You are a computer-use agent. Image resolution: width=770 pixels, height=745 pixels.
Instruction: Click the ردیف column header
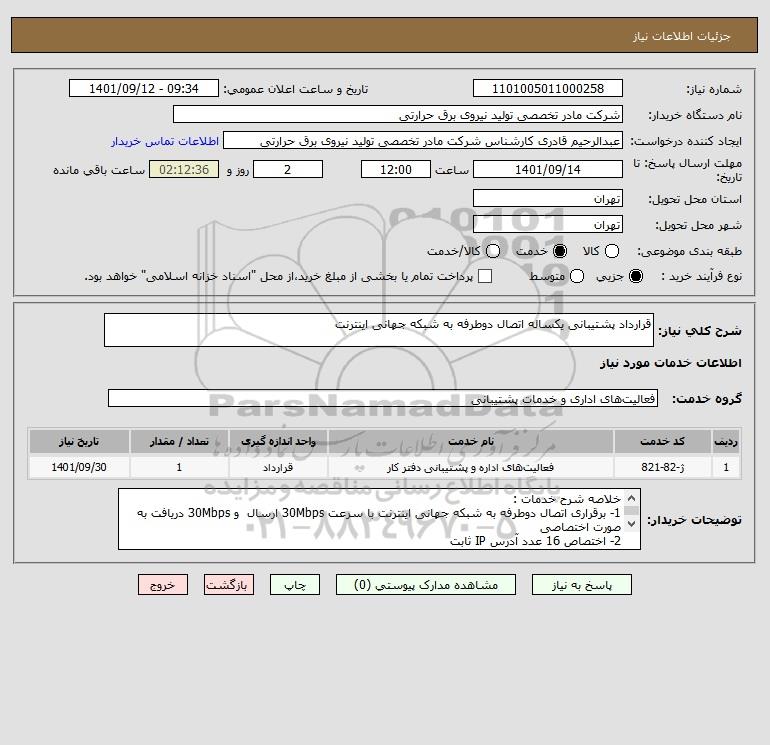click(726, 441)
